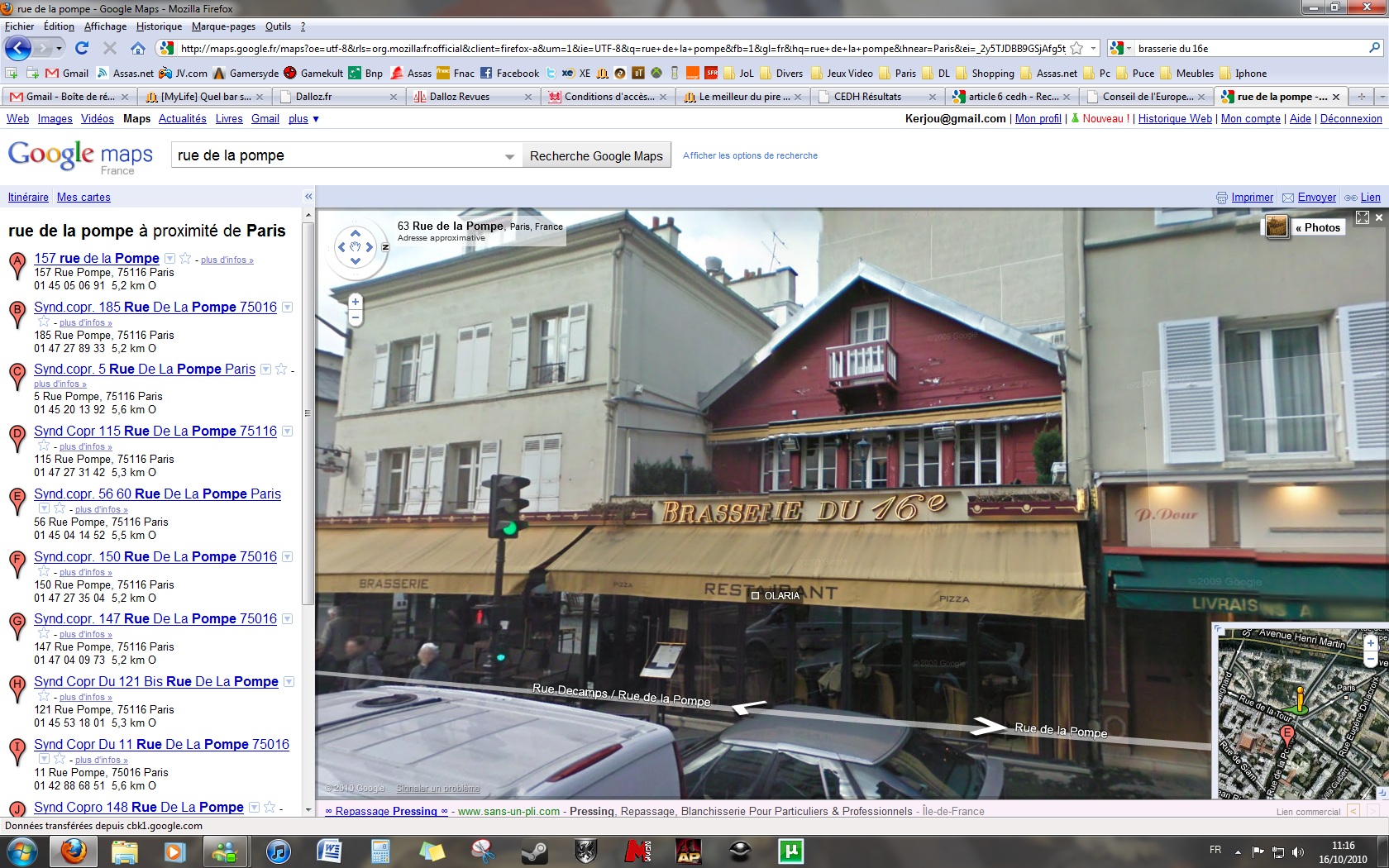Toggle Street View full screen icon
This screenshot has width=1389, height=868.
point(1363,217)
